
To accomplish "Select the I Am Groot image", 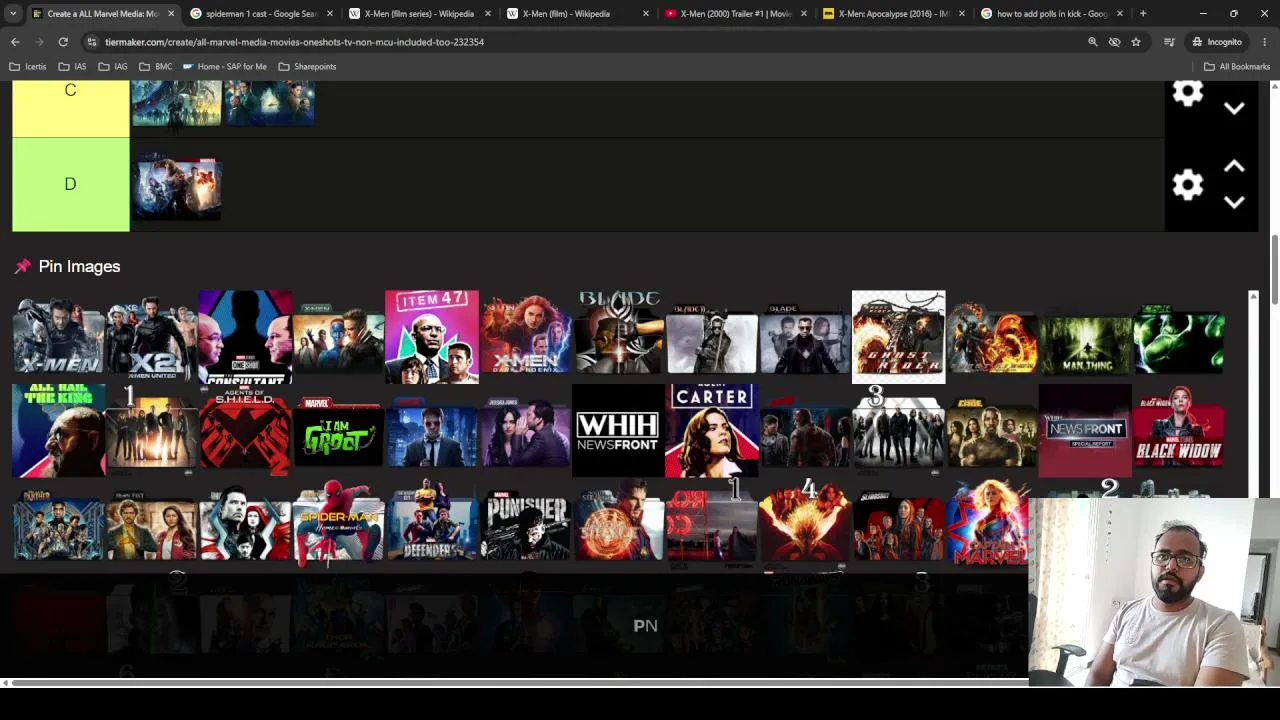I will tap(338, 430).
